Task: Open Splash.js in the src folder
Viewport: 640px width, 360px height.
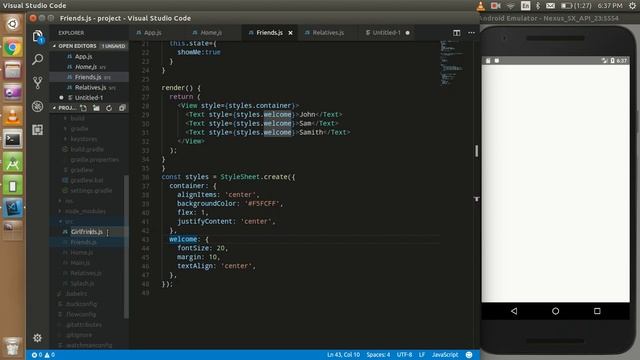Action: click(82, 283)
